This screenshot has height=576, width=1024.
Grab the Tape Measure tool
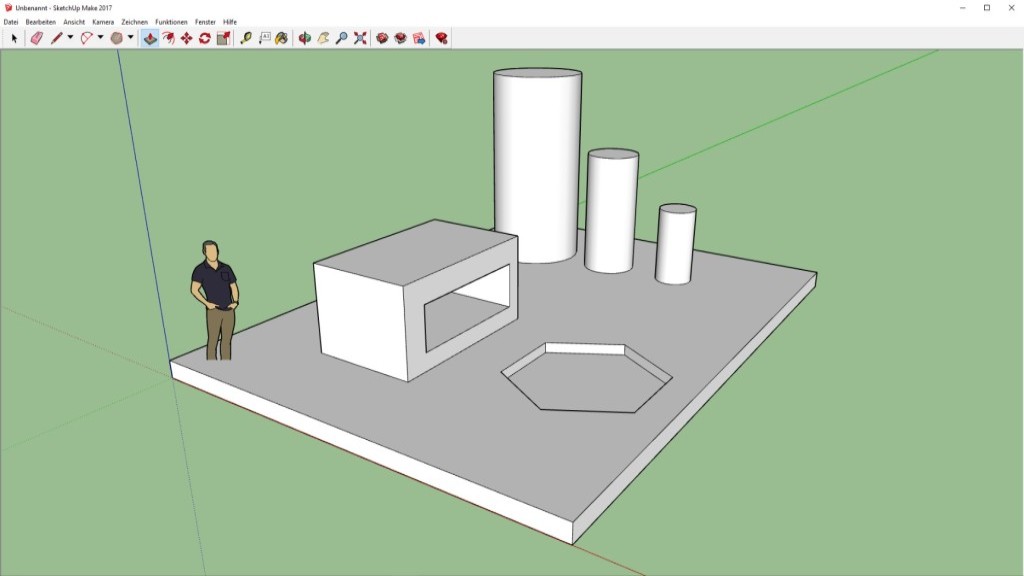[246, 37]
